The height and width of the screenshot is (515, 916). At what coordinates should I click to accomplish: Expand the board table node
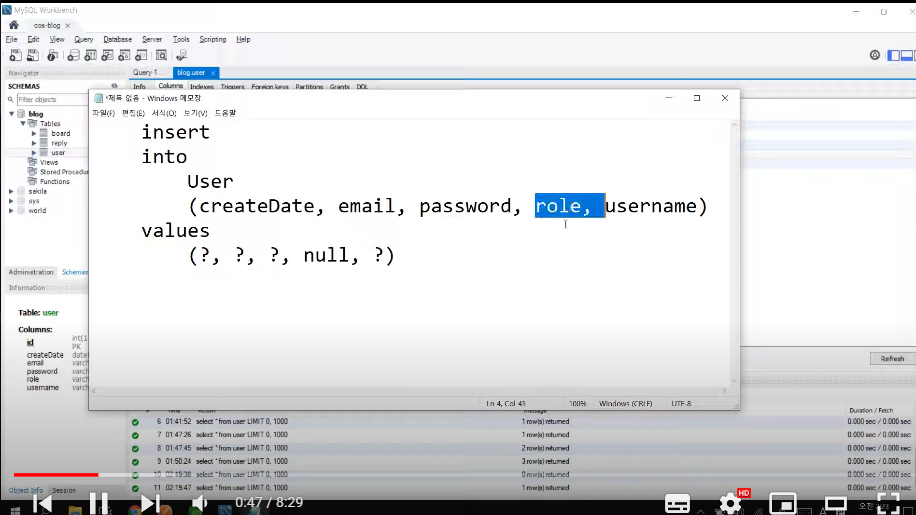click(x=34, y=134)
